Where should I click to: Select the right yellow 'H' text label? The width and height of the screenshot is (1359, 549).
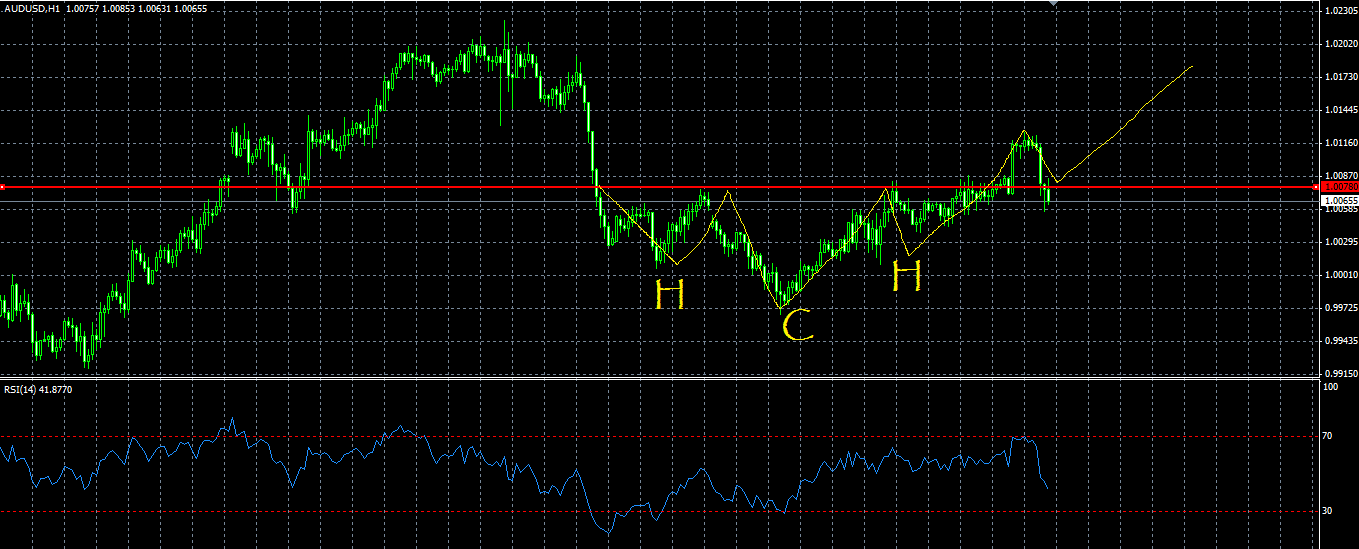(906, 276)
